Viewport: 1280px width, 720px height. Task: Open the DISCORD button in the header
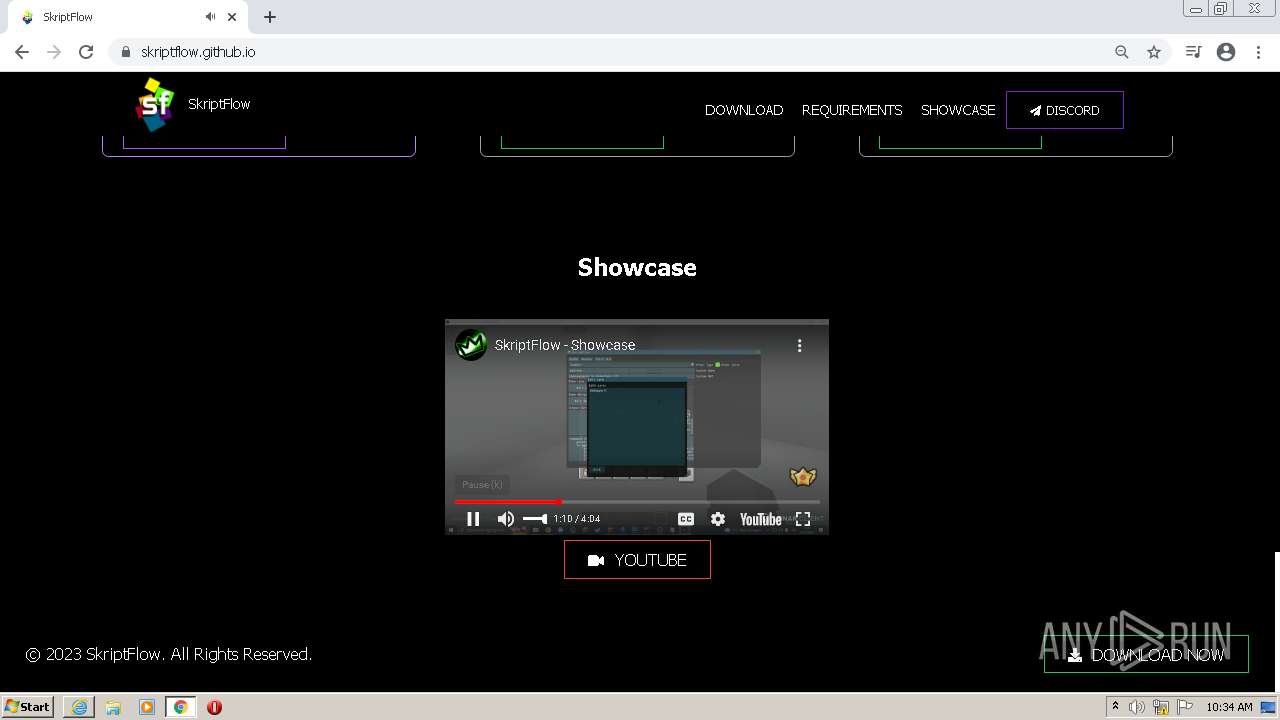click(x=1065, y=110)
